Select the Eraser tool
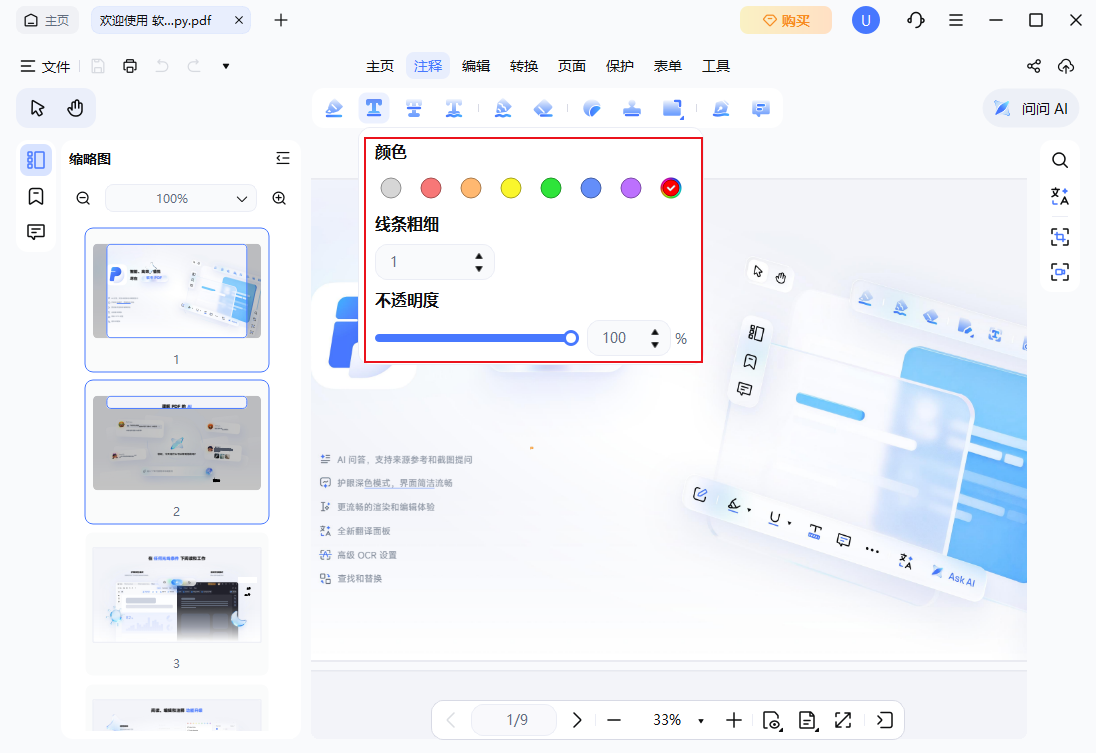Screen dimensions: 1096x753 point(543,108)
